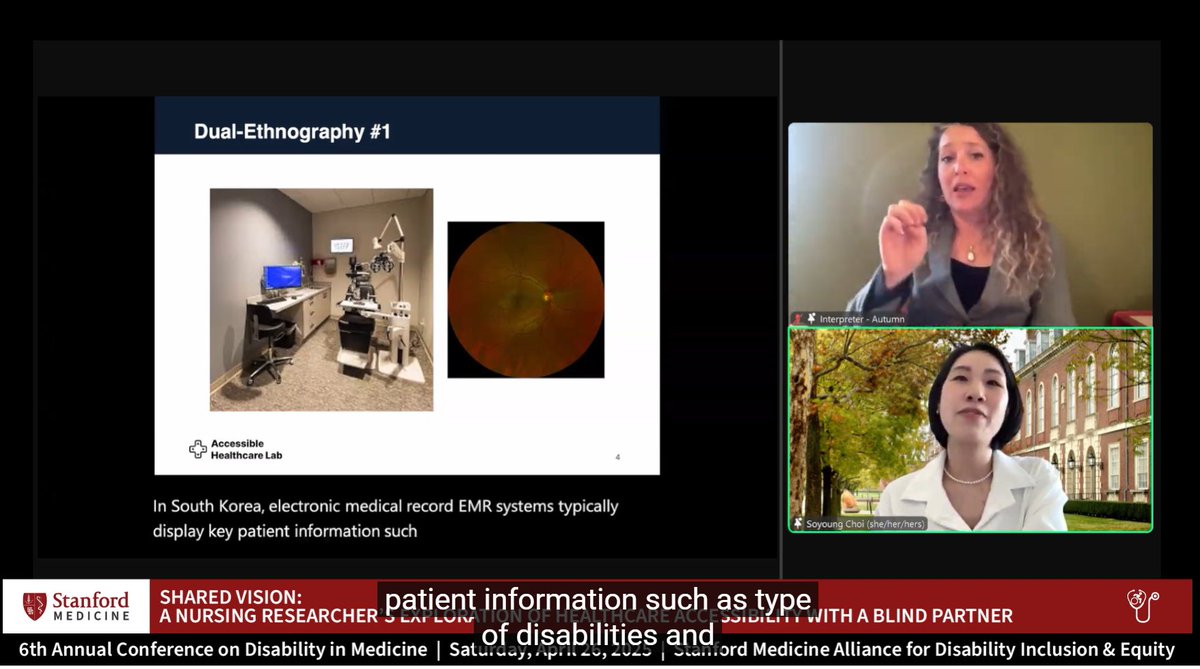Viewport: 1200px width, 669px height.
Task: Click the pin icon beside Interpreter - Autumn
Action: point(810,319)
